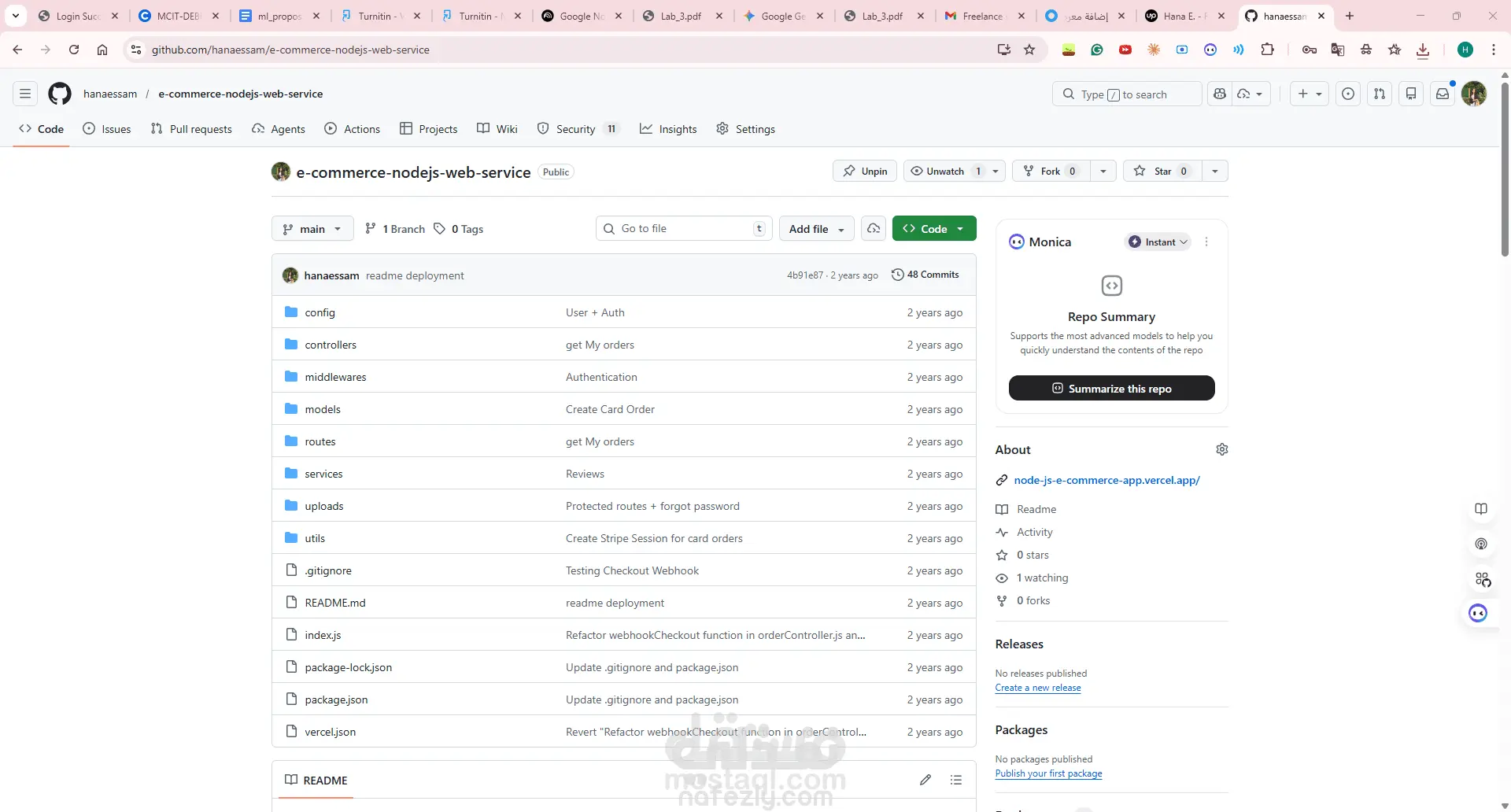Screen dimensions: 1511x812
Task: Open README outline list icon
Action: (956, 780)
